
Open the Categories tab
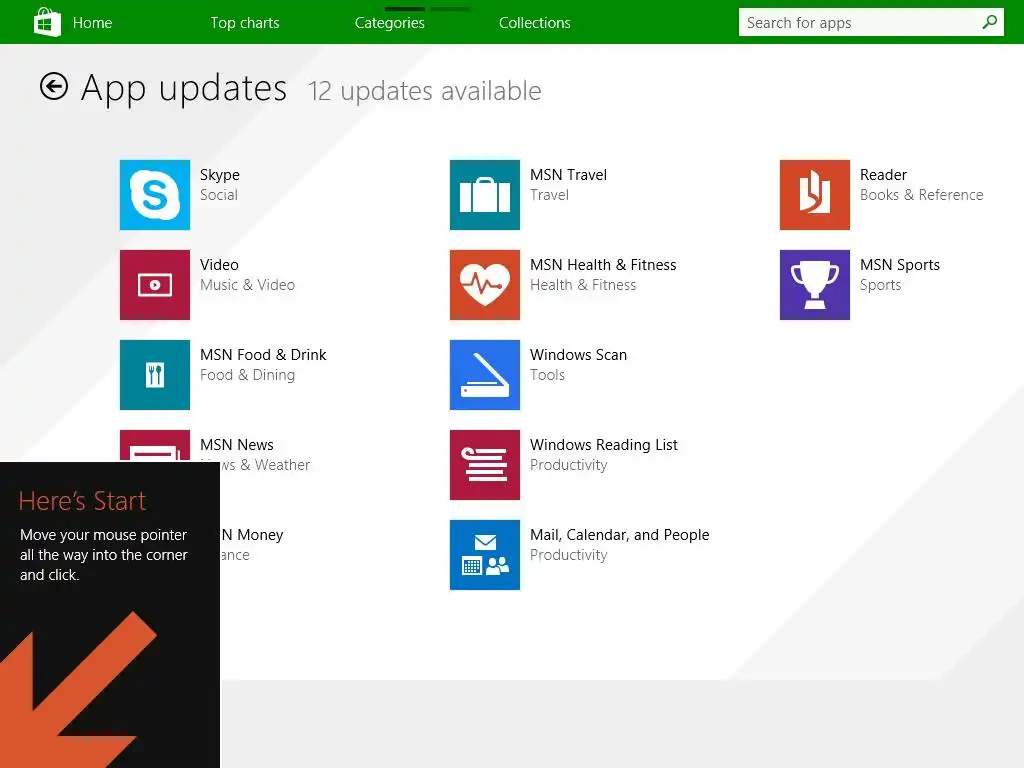click(x=390, y=23)
